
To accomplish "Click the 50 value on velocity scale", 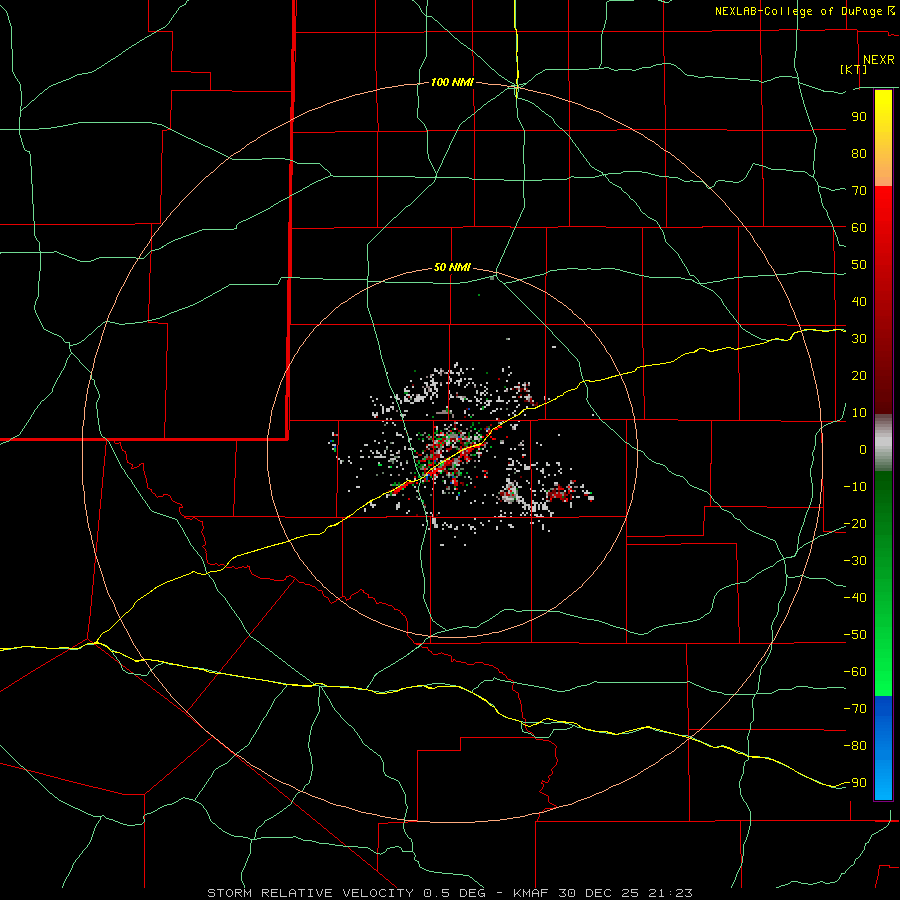I will (x=859, y=265).
